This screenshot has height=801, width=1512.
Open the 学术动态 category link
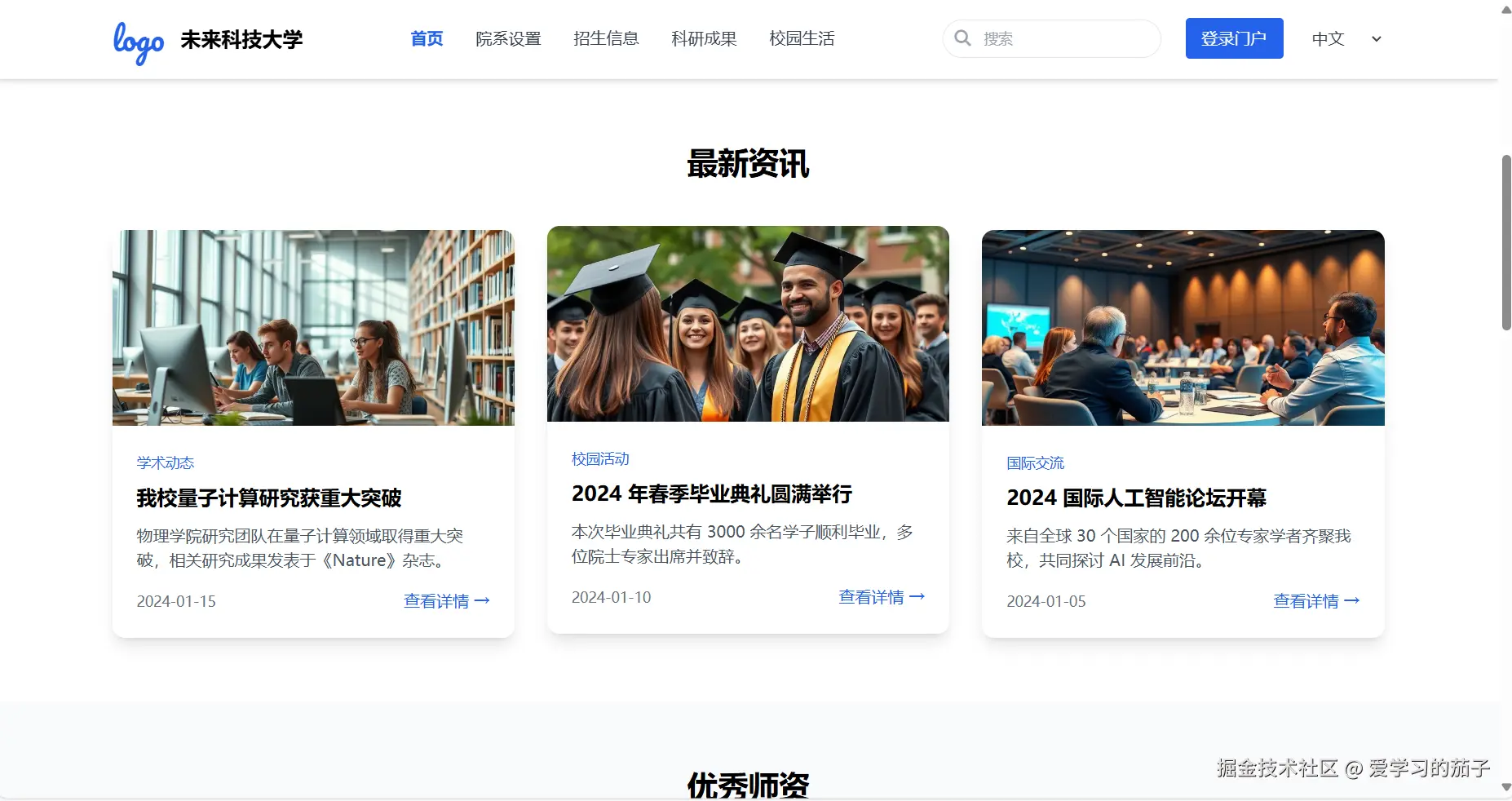[x=165, y=462]
